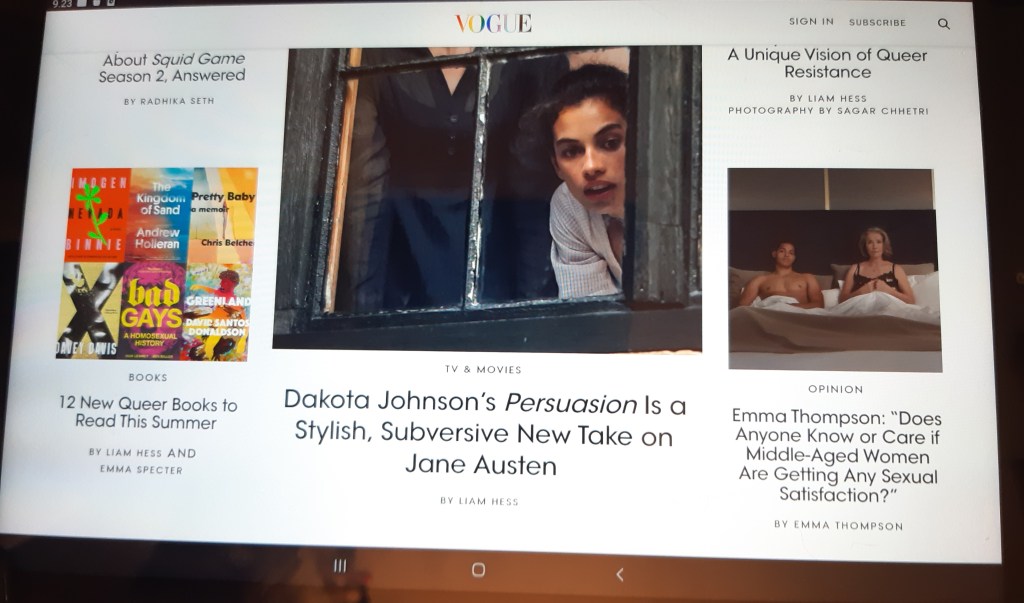This screenshot has height=603, width=1024.
Task: Click Emma Specter author byline
Action: pos(141,469)
